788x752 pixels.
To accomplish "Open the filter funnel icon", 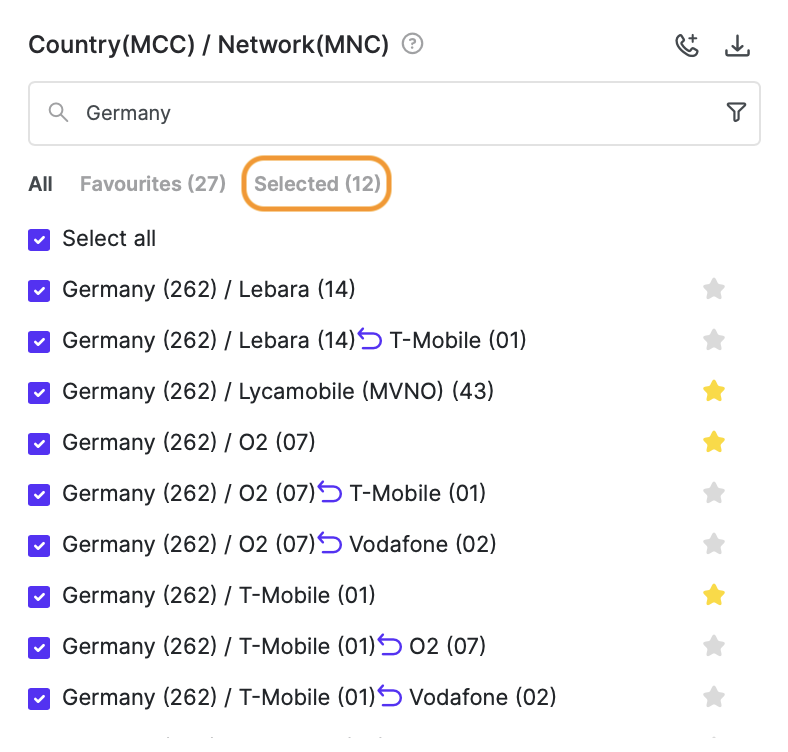I will click(x=736, y=112).
